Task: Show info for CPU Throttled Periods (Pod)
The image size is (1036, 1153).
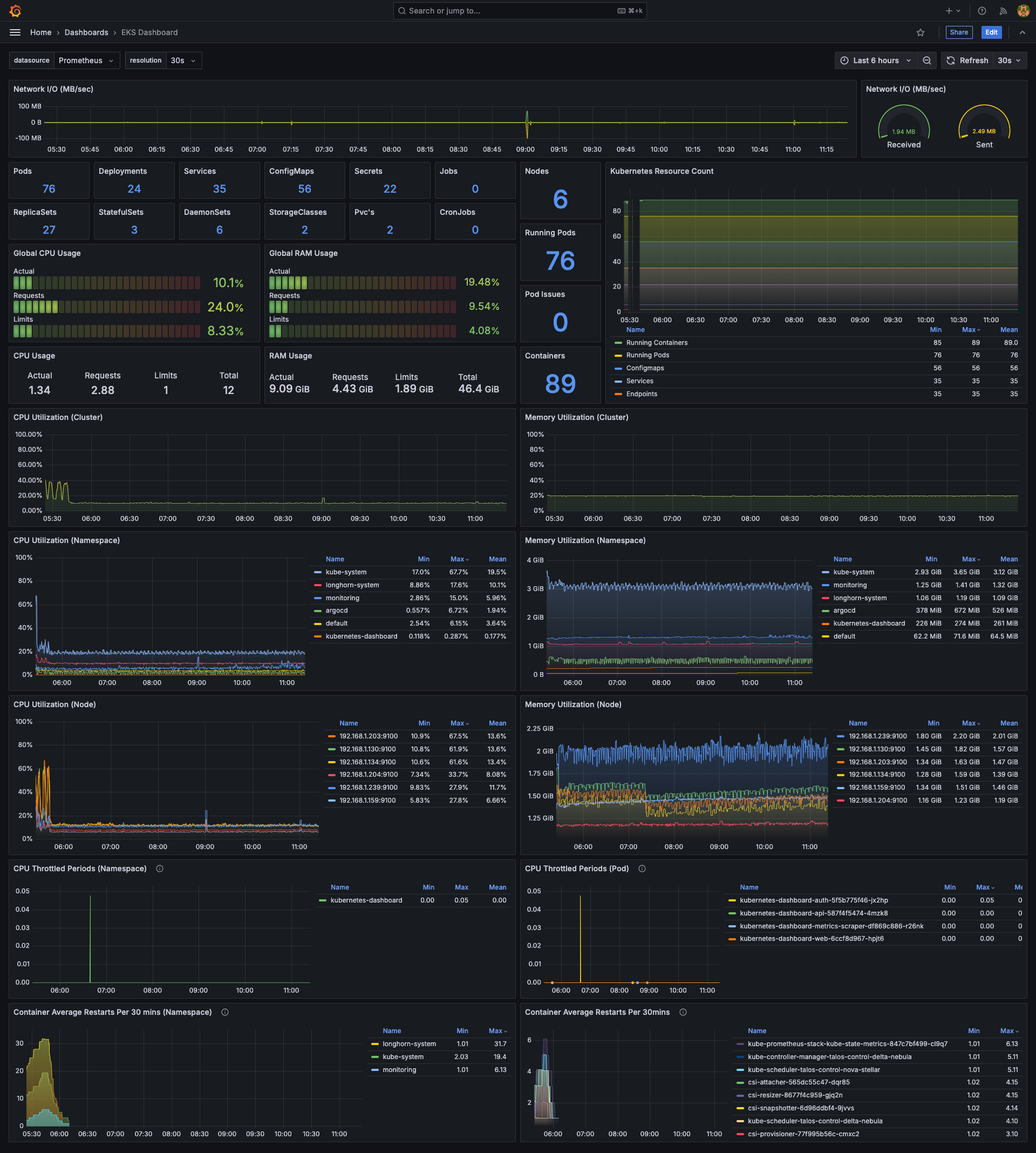Action: (x=642, y=869)
